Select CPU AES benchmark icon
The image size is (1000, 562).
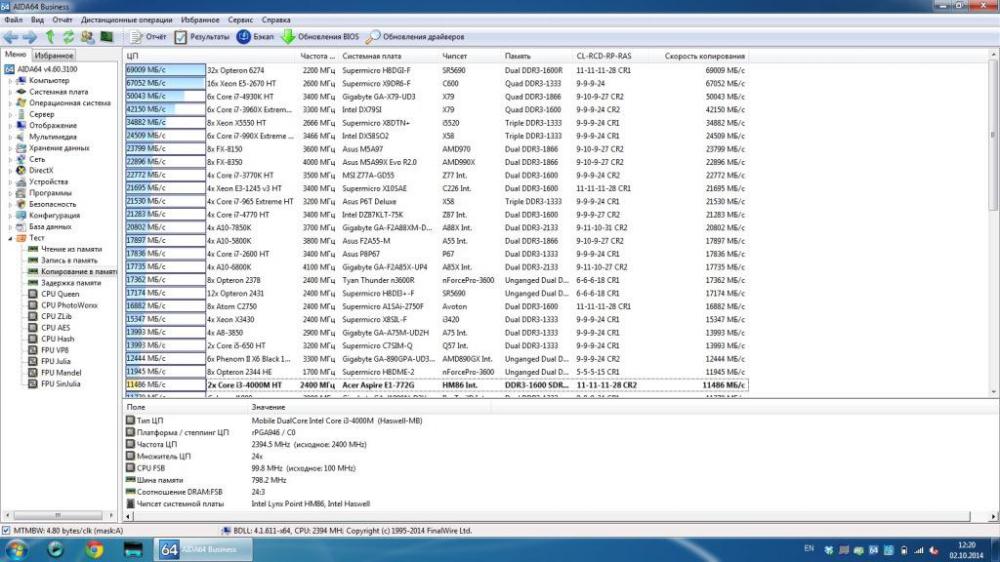click(x=33, y=328)
